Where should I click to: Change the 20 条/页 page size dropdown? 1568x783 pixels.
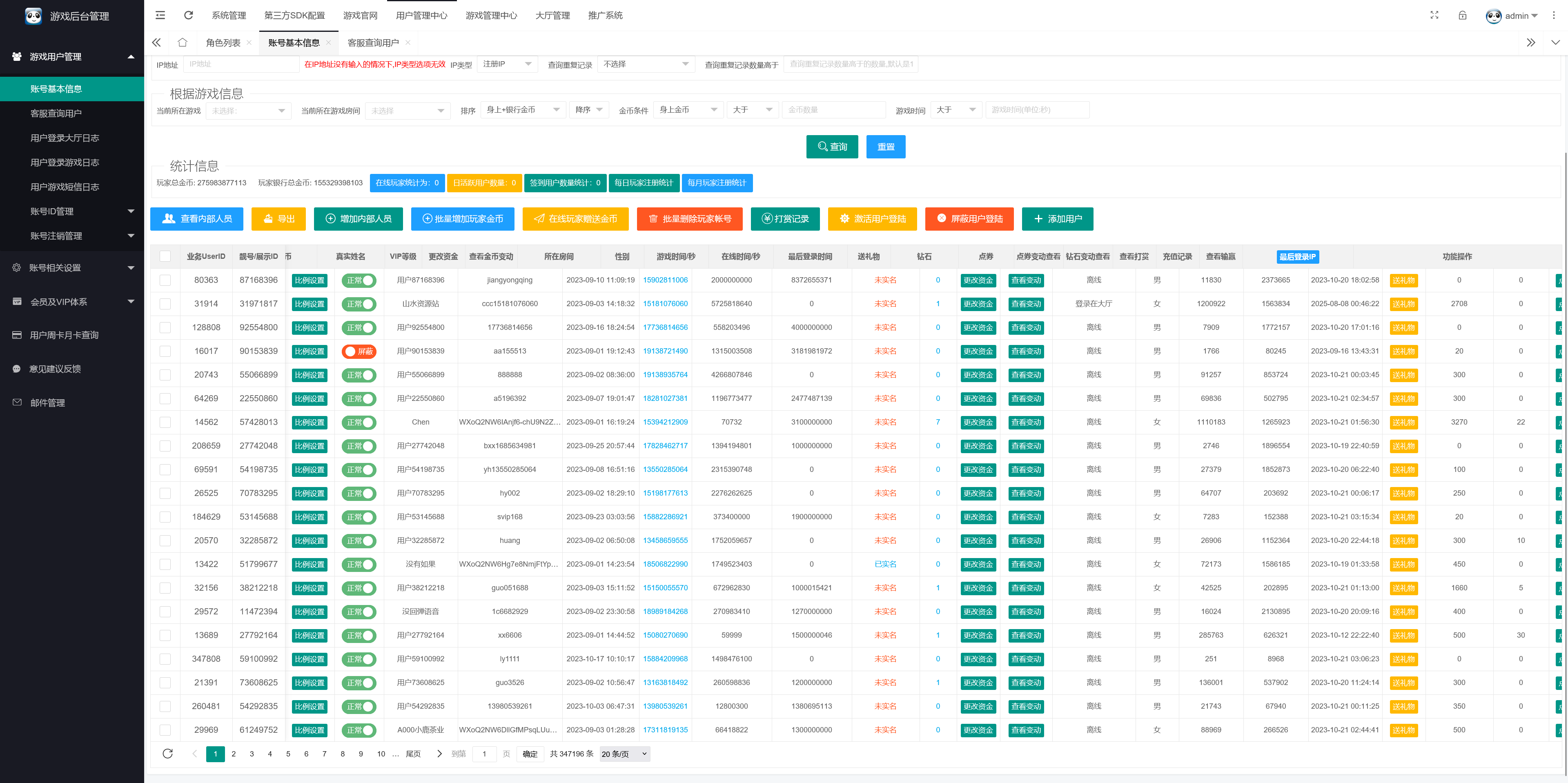pyautogui.click(x=624, y=754)
